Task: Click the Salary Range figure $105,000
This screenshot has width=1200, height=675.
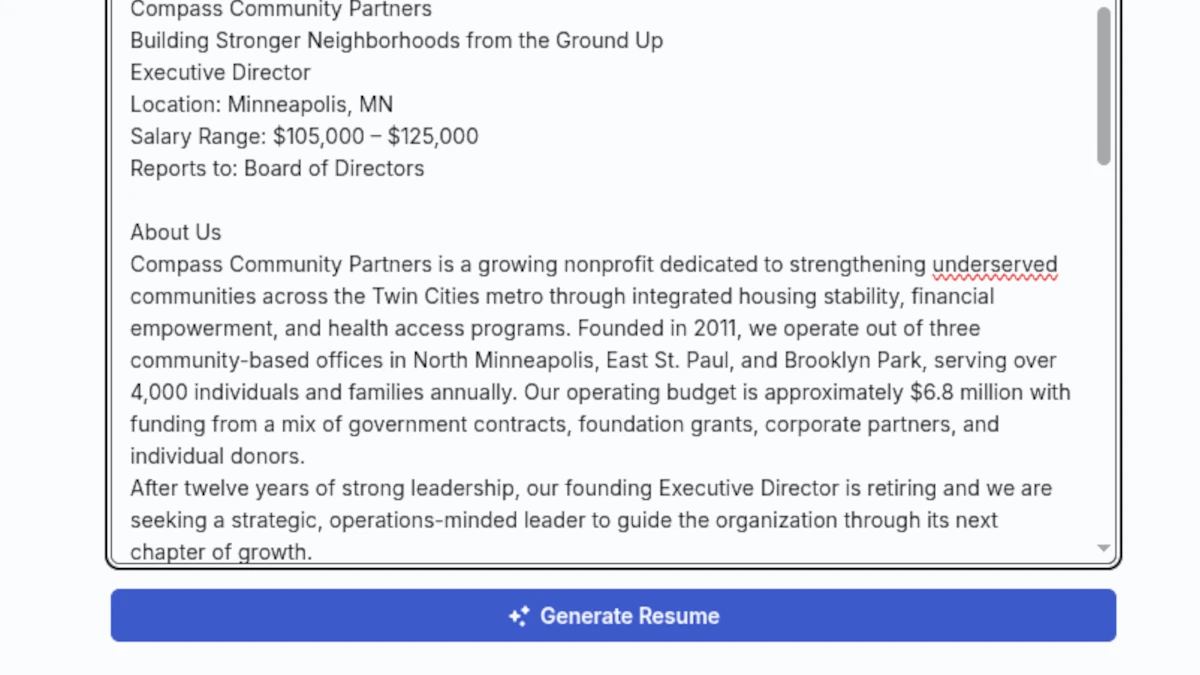Action: [x=317, y=136]
